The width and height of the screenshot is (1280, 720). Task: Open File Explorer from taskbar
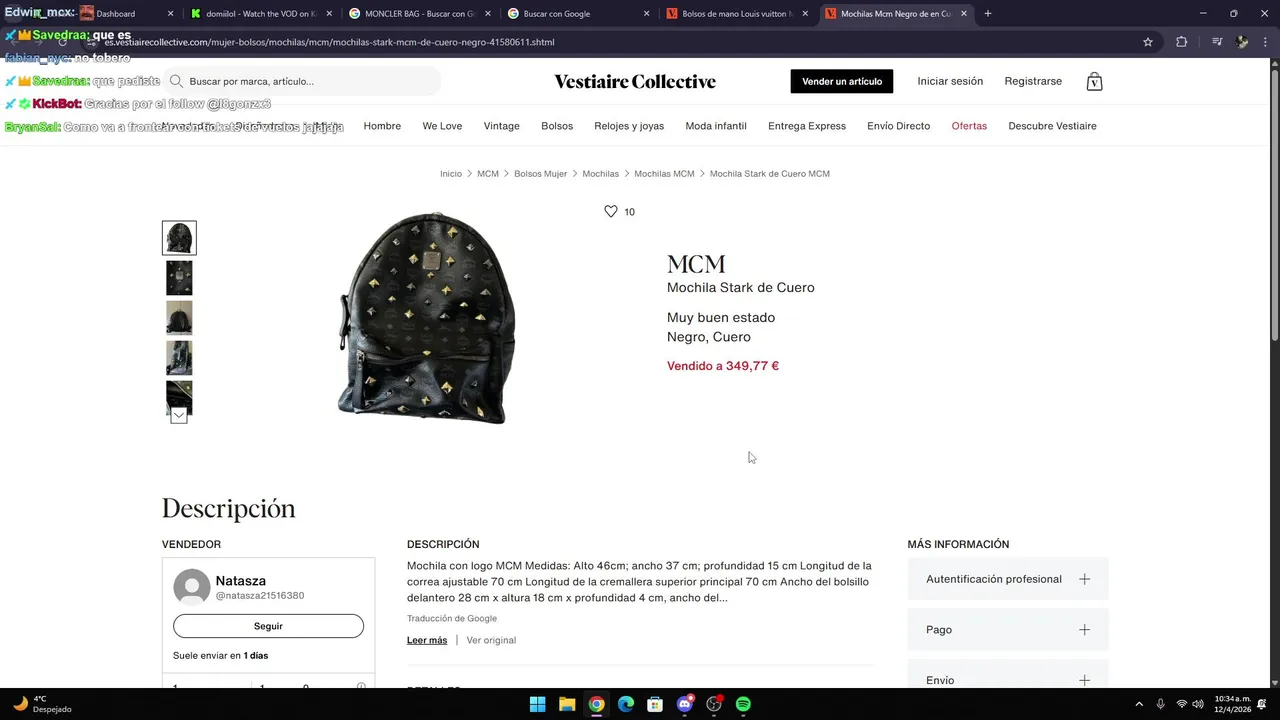coord(567,704)
